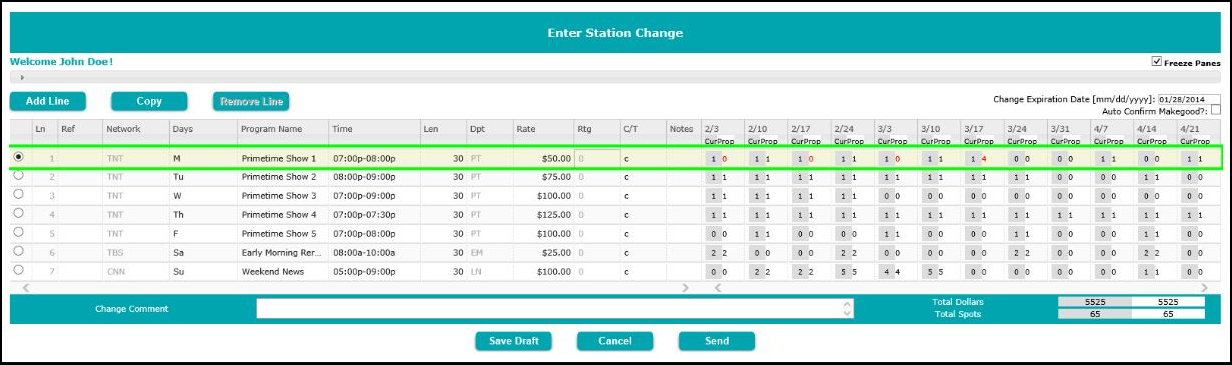Cancel the station change

click(x=615, y=341)
